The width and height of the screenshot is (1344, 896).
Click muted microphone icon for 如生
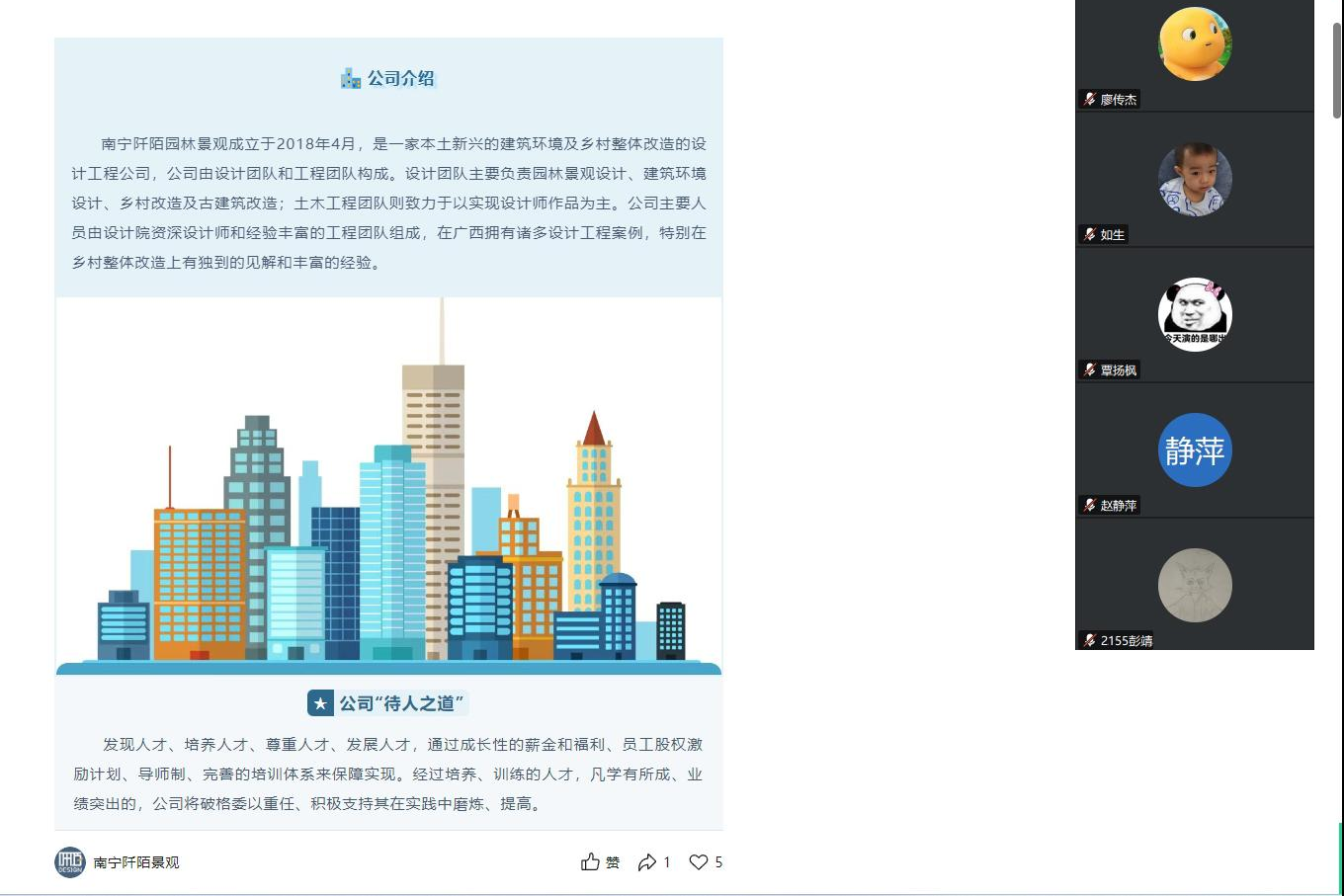click(x=1089, y=234)
